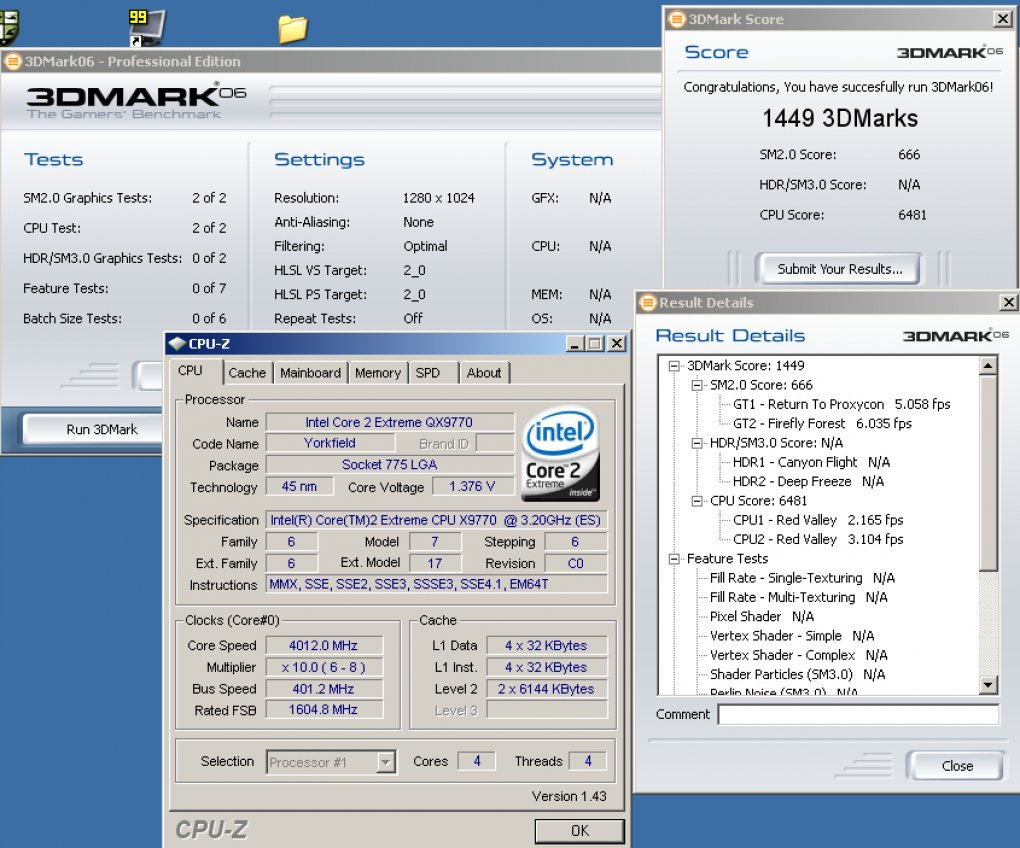Viewport: 1020px width, 848px height.
Task: Select HDR1 - Canyon Flight row
Action: pos(811,462)
